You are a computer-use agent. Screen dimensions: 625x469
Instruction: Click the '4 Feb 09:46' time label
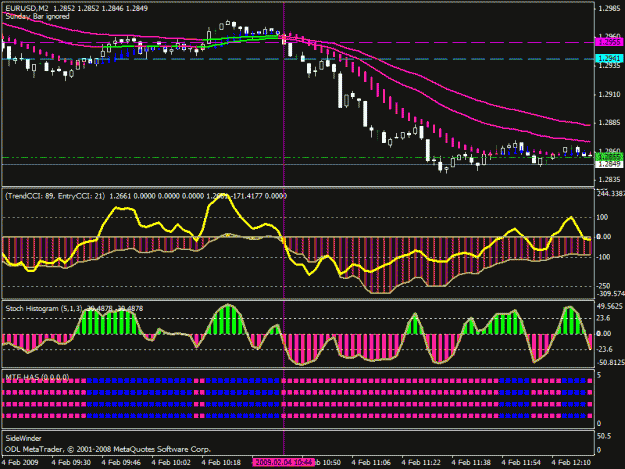(121, 462)
